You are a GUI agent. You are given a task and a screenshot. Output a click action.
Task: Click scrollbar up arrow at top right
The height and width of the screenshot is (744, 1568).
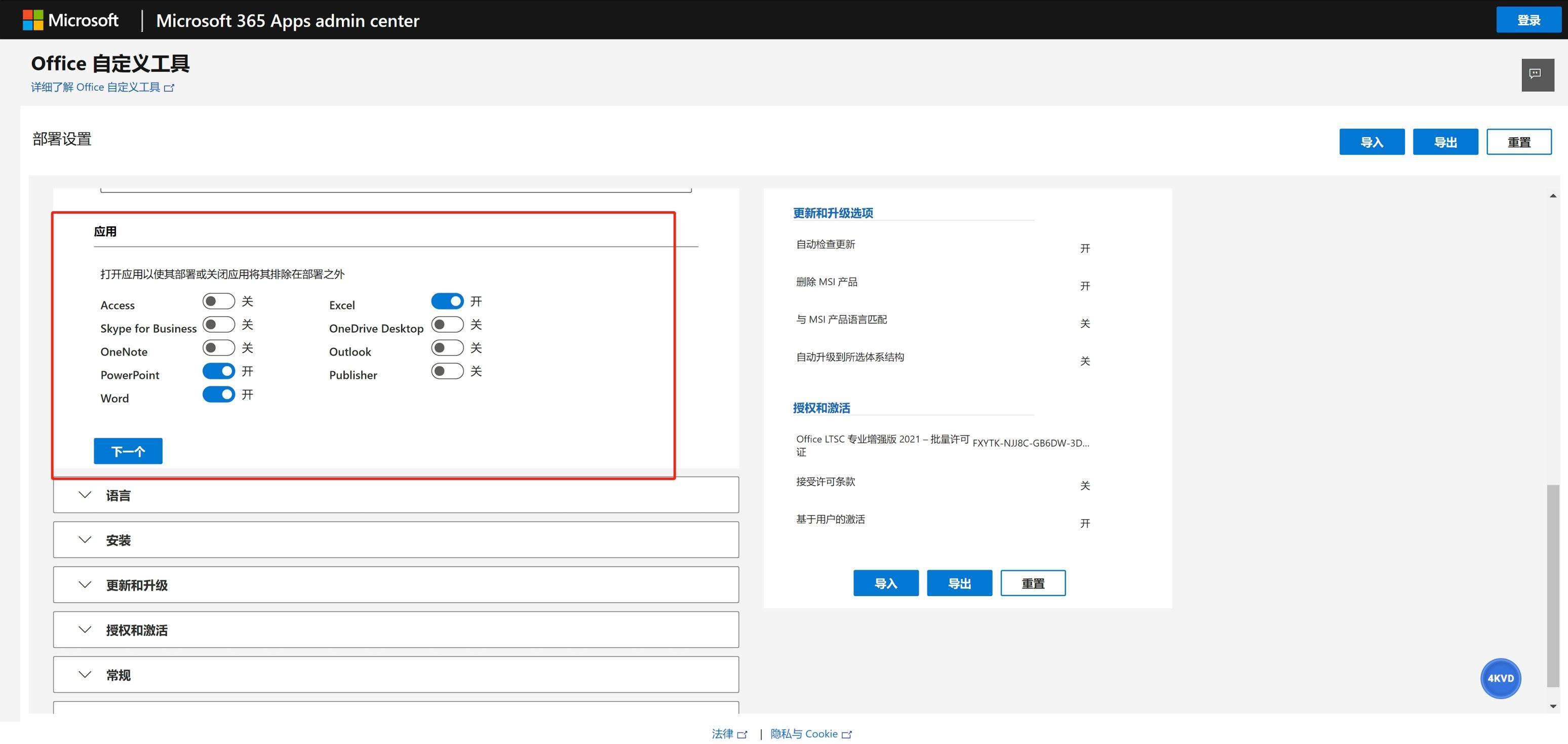click(1553, 195)
